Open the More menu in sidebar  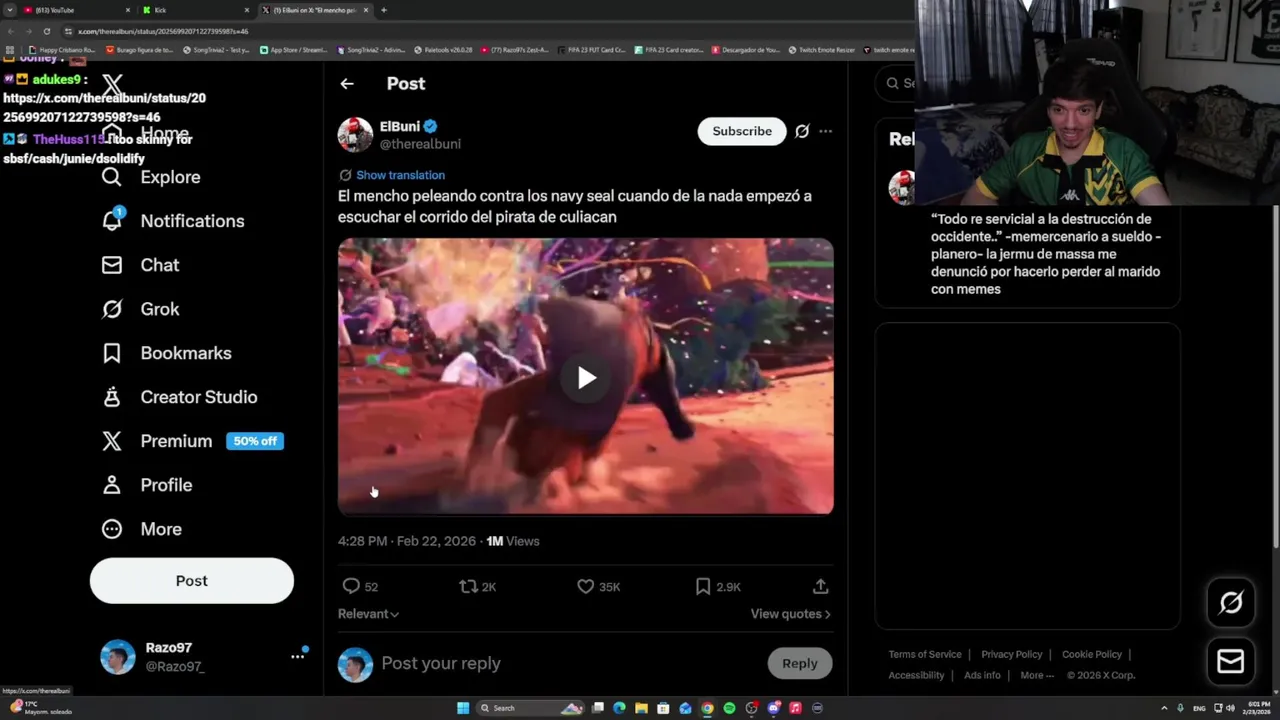click(x=142, y=529)
